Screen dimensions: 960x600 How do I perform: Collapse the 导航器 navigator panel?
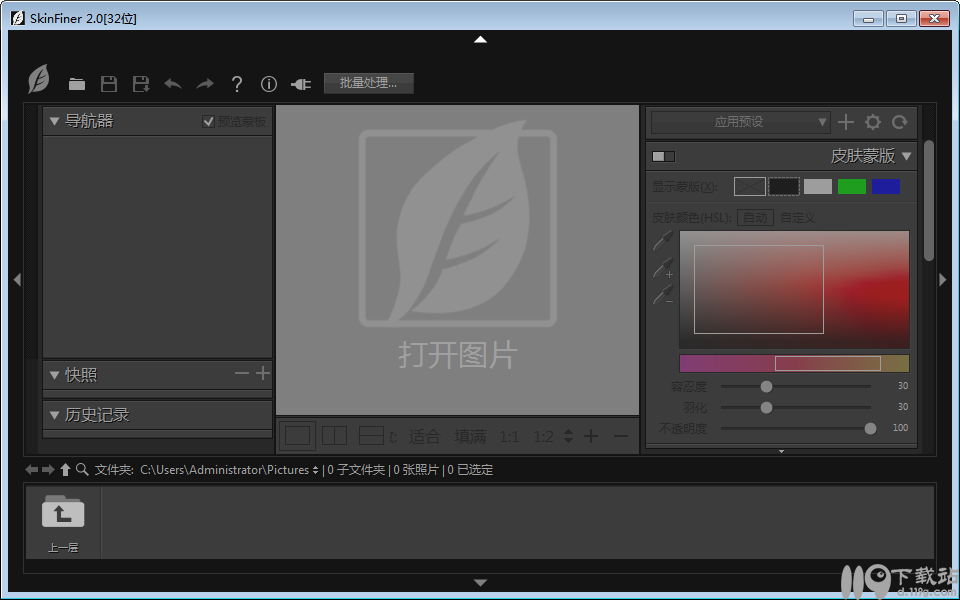(54, 121)
